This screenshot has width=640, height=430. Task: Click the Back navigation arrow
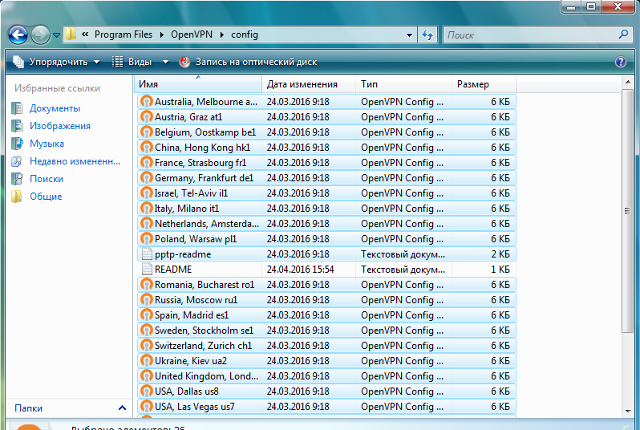[x=18, y=35]
